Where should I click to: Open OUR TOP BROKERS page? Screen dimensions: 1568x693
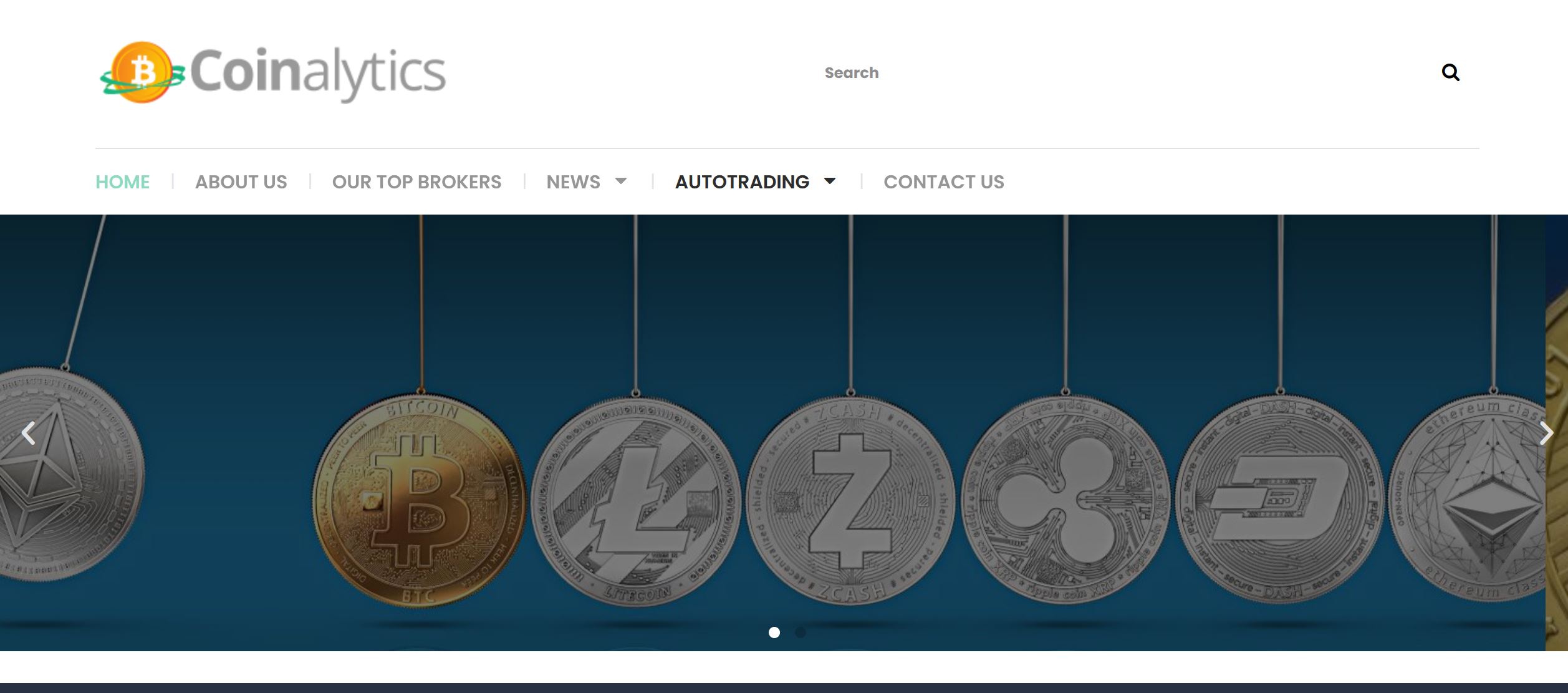tap(416, 182)
